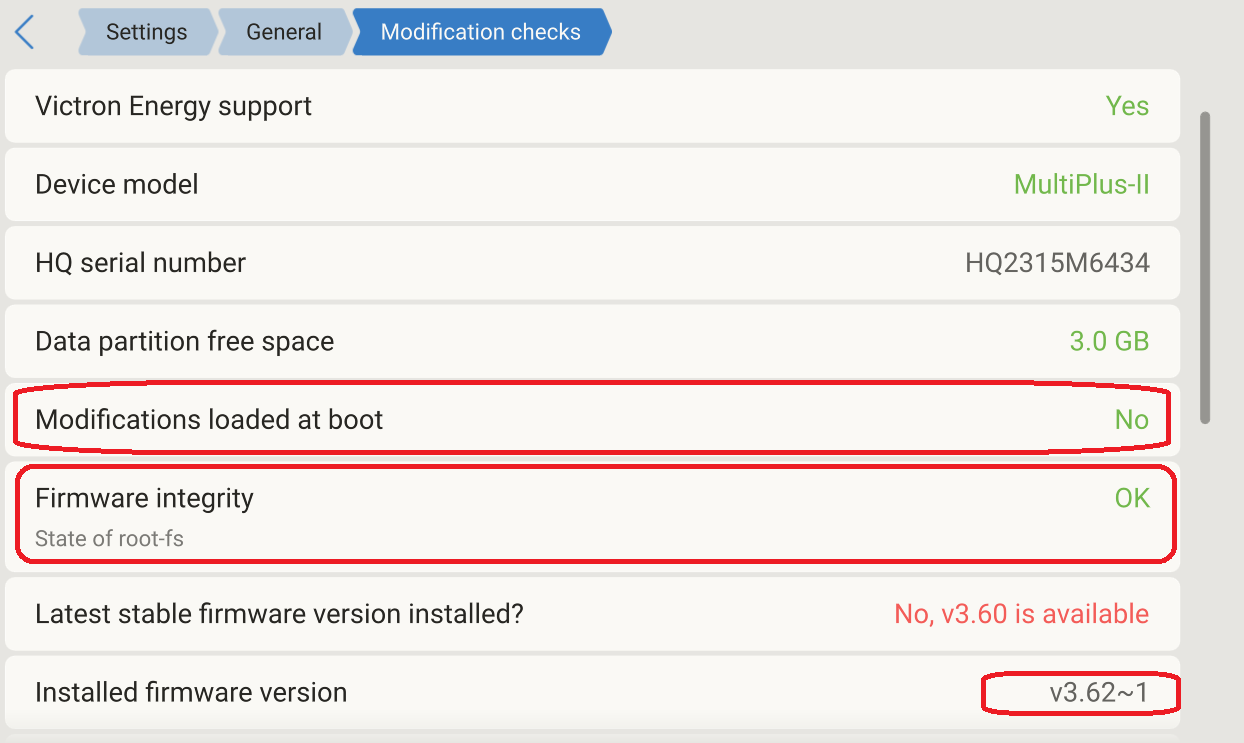The width and height of the screenshot is (1244, 743).
Task: Click the 3.0 GB free space value
Action: tap(1109, 341)
